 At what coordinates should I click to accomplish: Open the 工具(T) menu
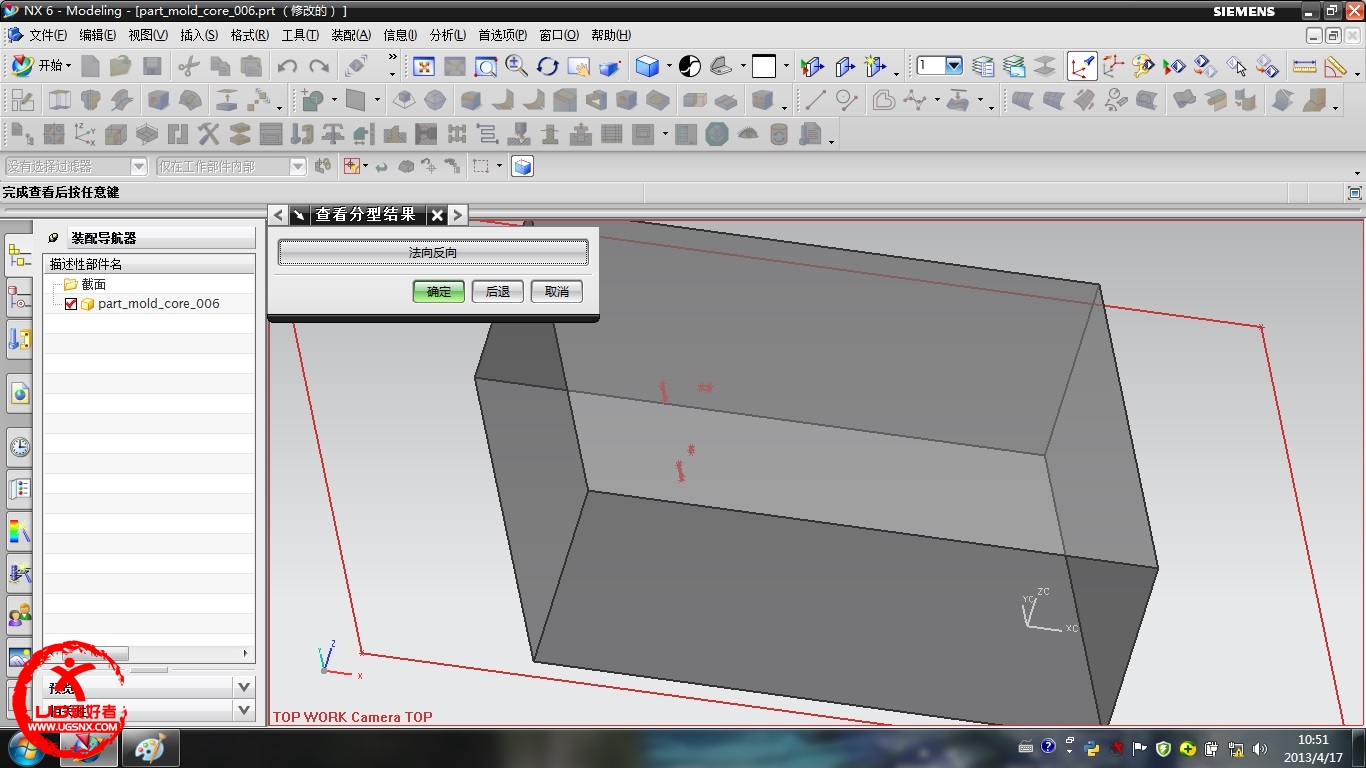[299, 35]
